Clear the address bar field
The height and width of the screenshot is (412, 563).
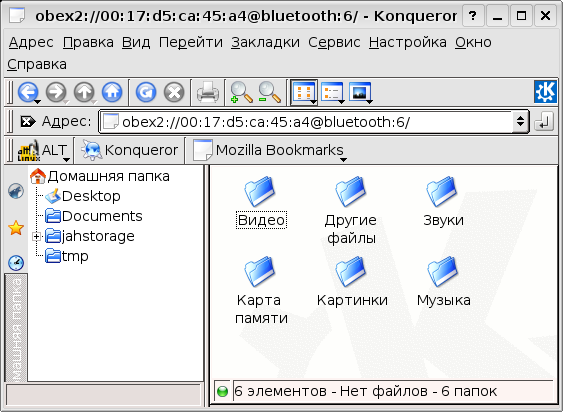27,121
